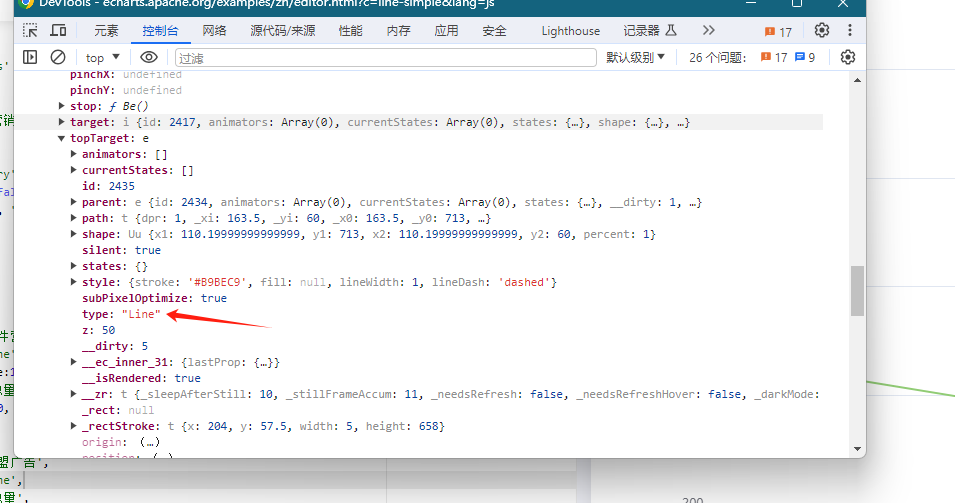Click the more tabs double-chevron icon
Screen dimensions: 955x503
pos(709,31)
